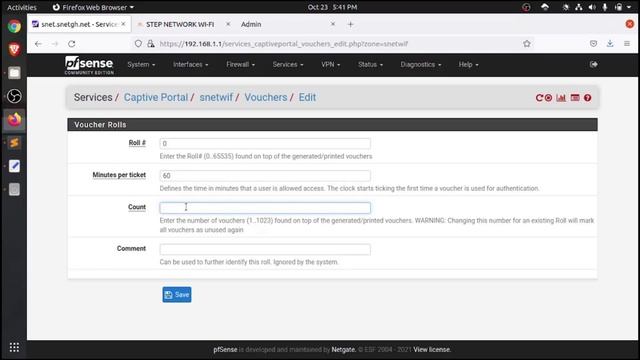The image size is (640, 360).
Task: Close the STEP NETWORK WI-FI tab
Action: [x=228, y=24]
